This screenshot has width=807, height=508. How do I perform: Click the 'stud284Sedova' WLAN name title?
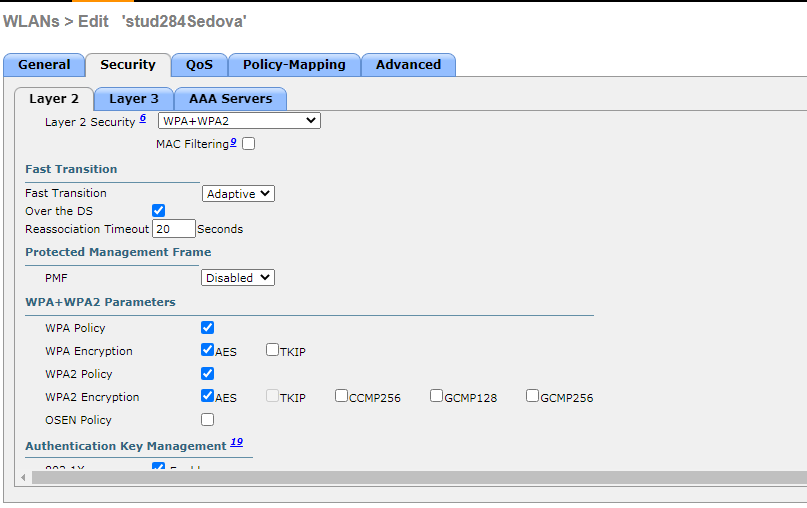(184, 22)
